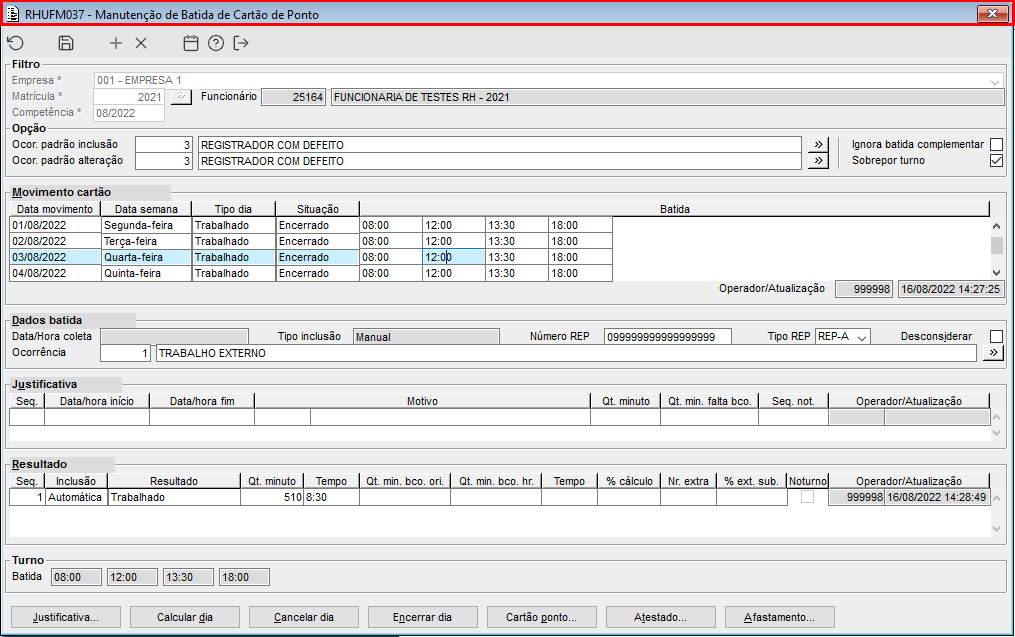Exit using the logout arrow icon

coord(241,43)
